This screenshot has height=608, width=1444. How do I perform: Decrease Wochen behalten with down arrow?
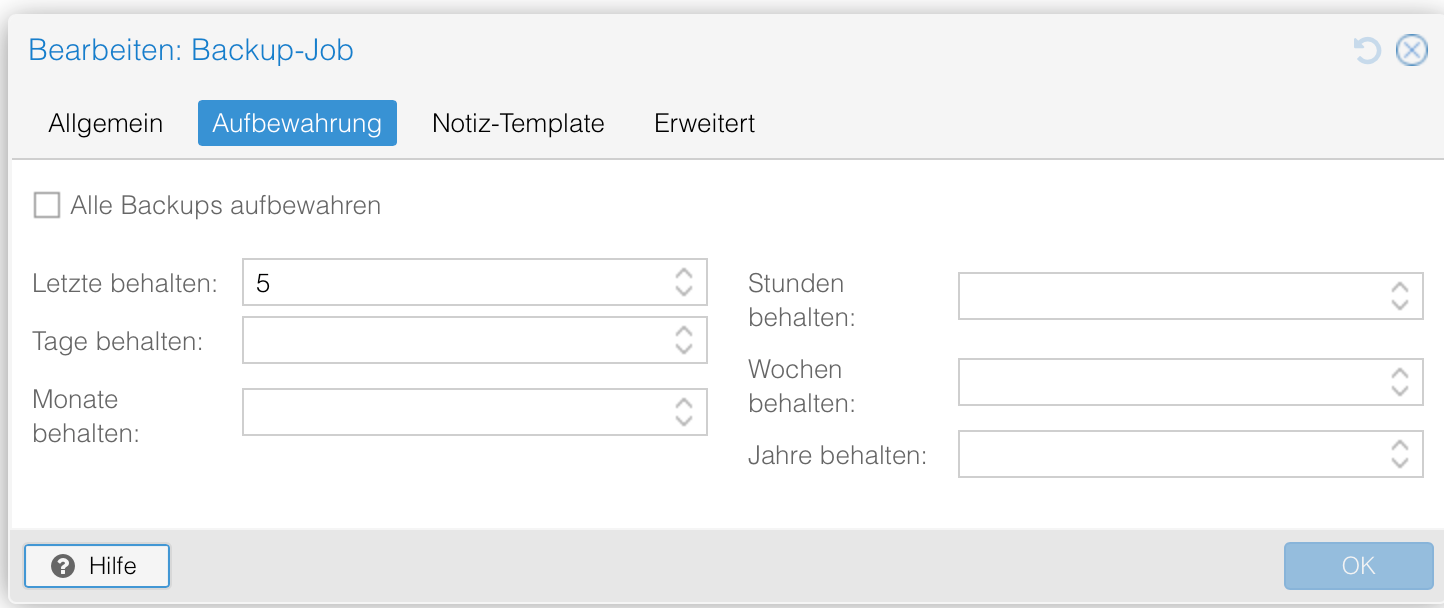[x=1400, y=392]
